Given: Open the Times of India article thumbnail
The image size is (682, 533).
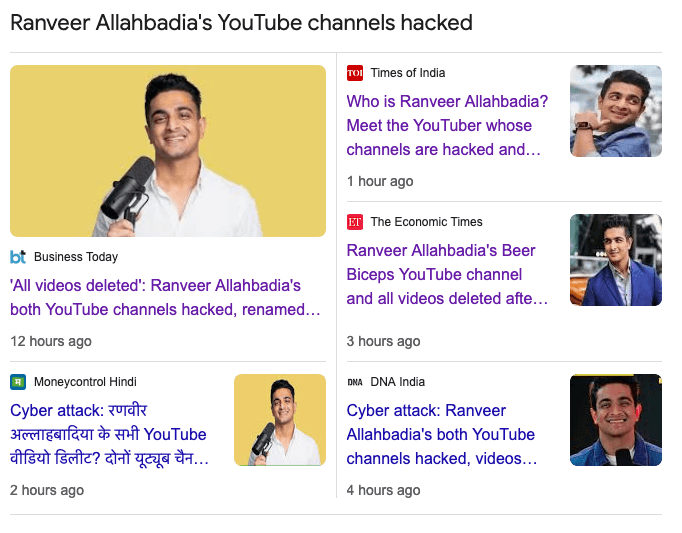Looking at the screenshot, I should (x=615, y=111).
